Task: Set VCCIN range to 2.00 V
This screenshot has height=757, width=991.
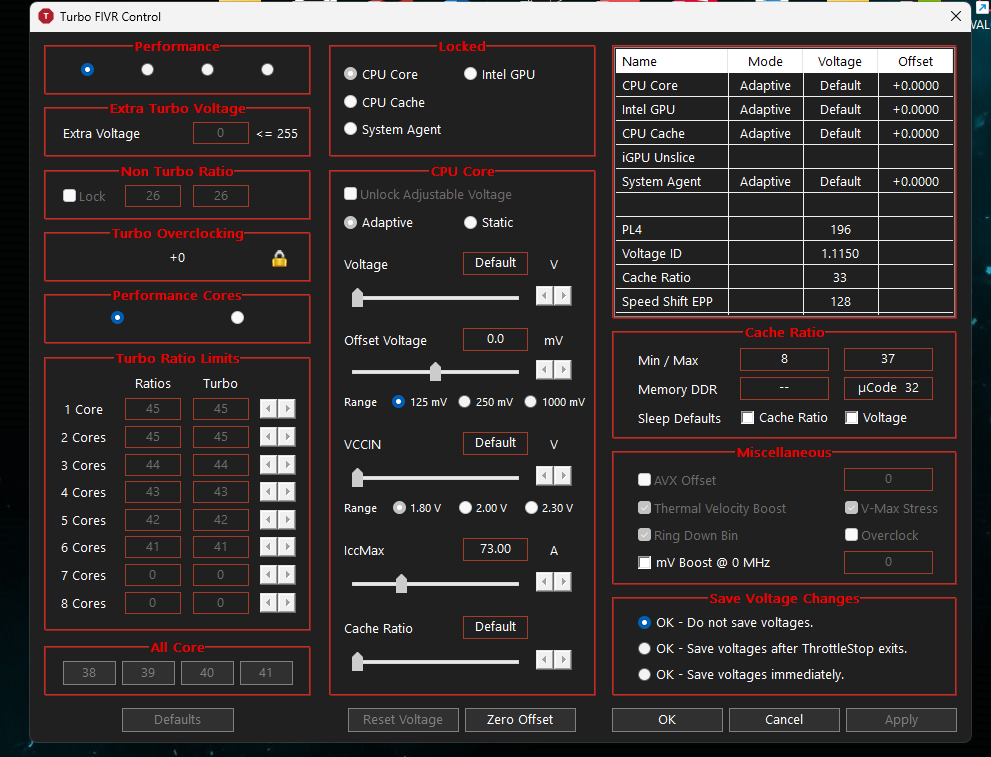Action: [x=465, y=508]
